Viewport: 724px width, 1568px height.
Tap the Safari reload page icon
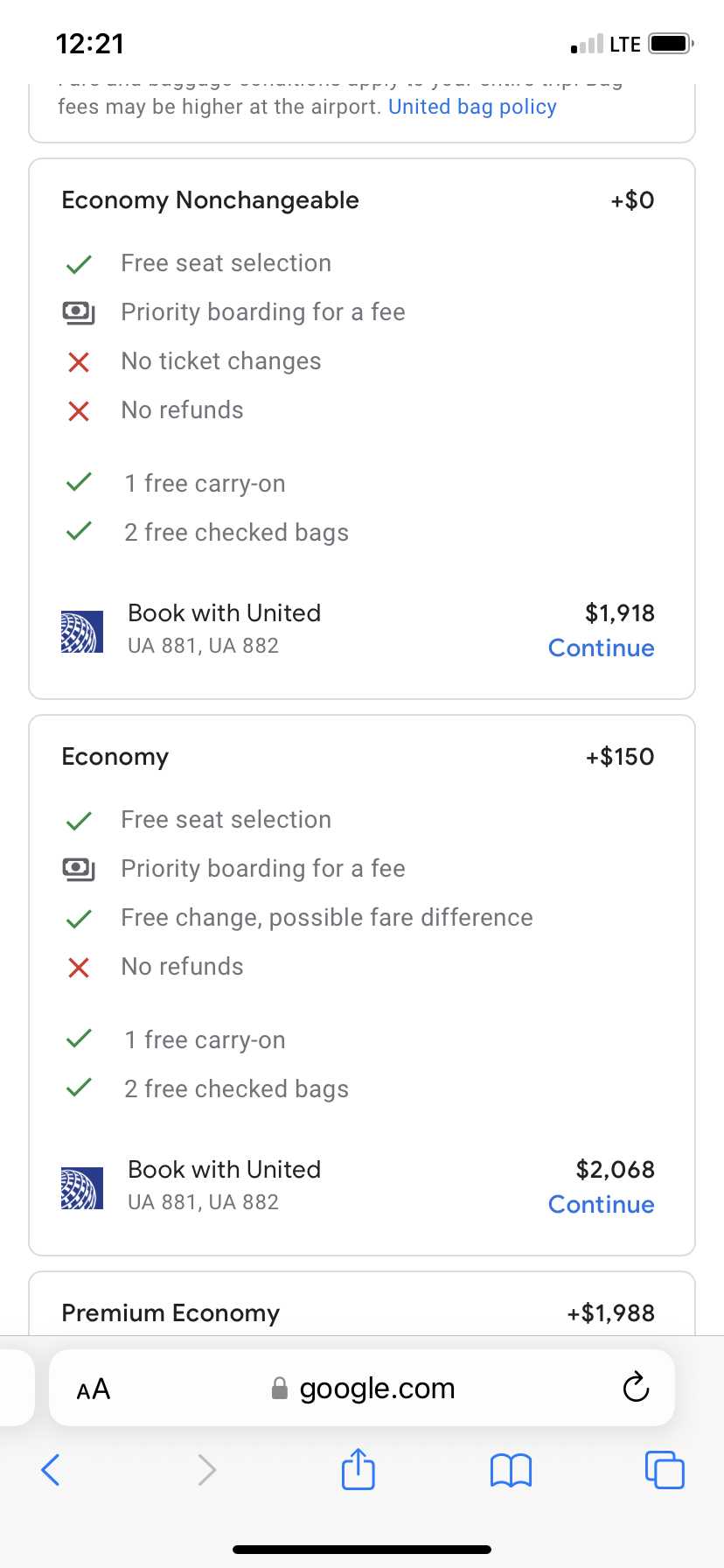tap(636, 1387)
